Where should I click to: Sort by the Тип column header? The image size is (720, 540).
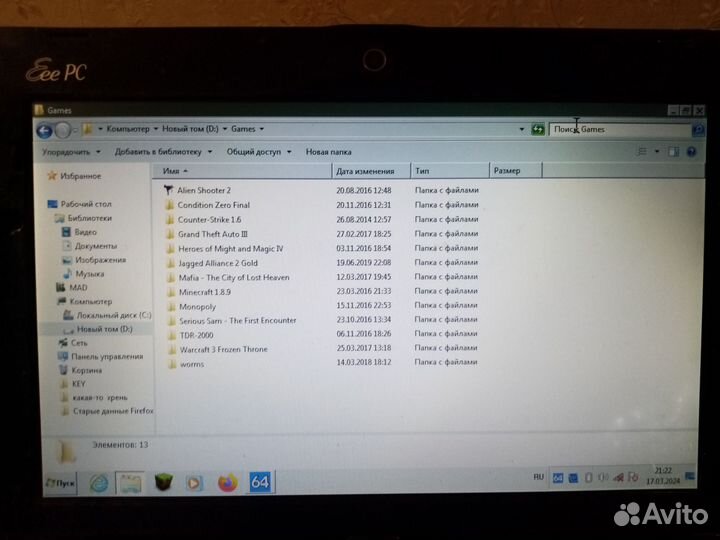pos(450,171)
